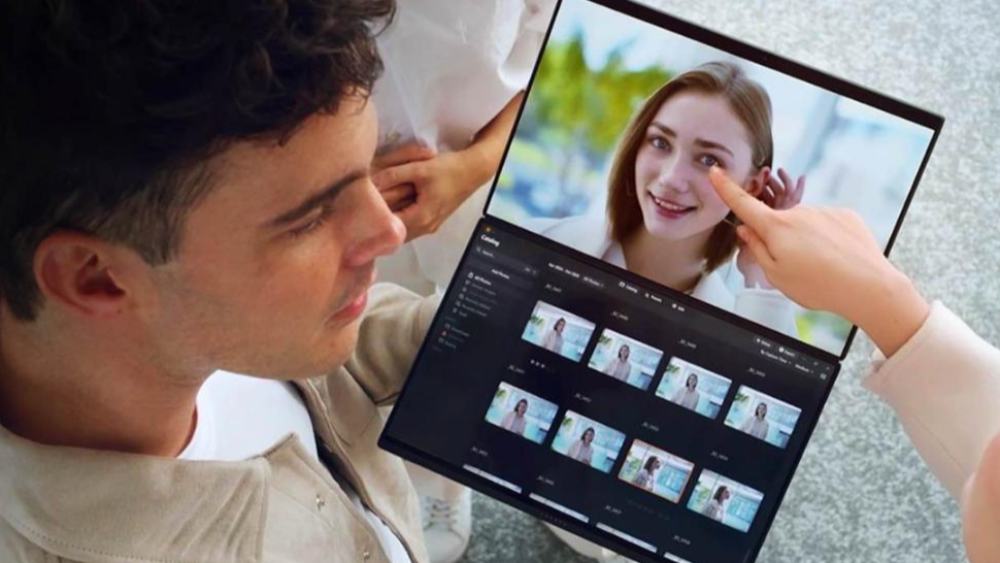The height and width of the screenshot is (563, 1000).
Task: Click the orange app icon above Catalog
Action: tap(487, 228)
